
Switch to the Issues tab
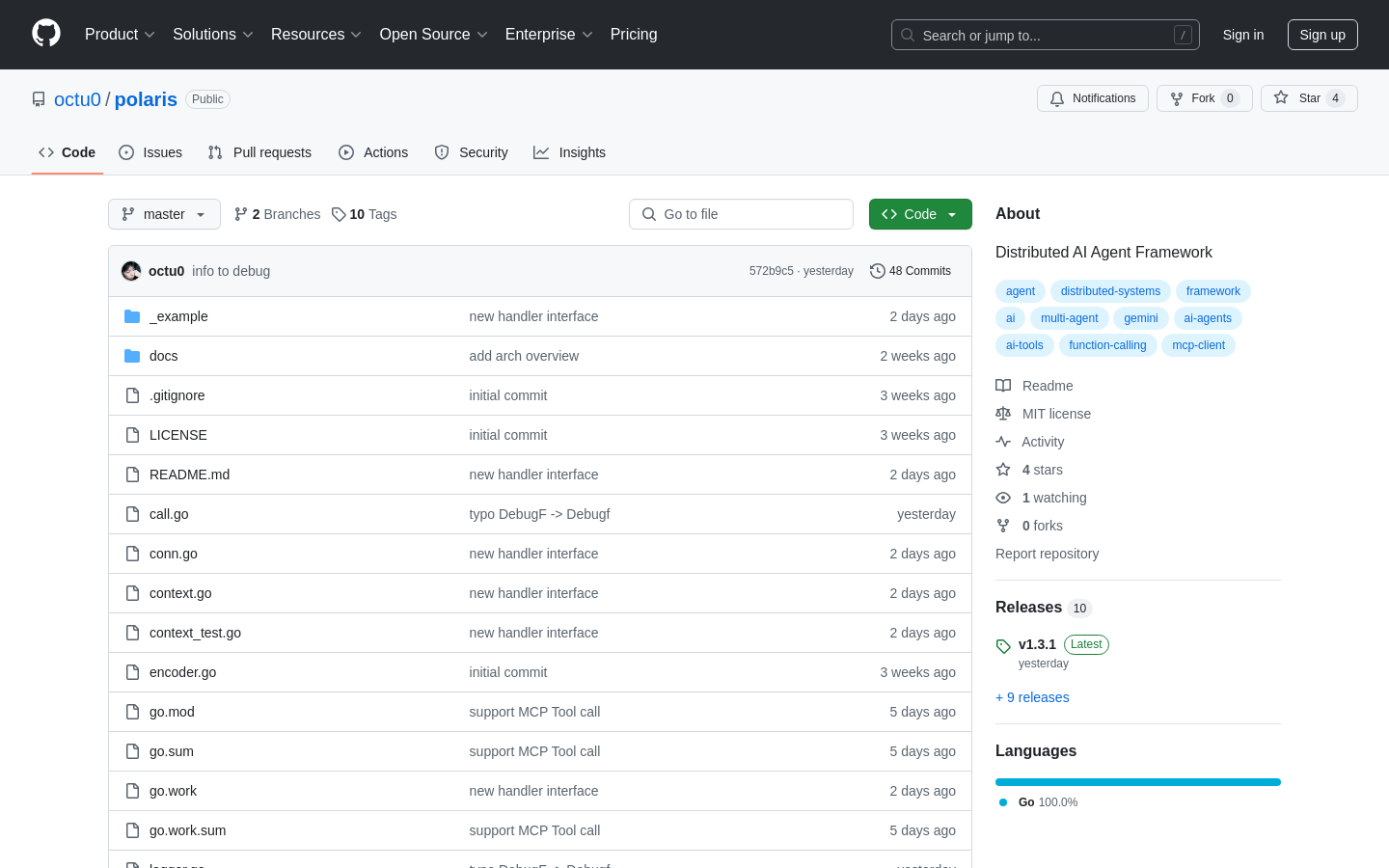[150, 152]
